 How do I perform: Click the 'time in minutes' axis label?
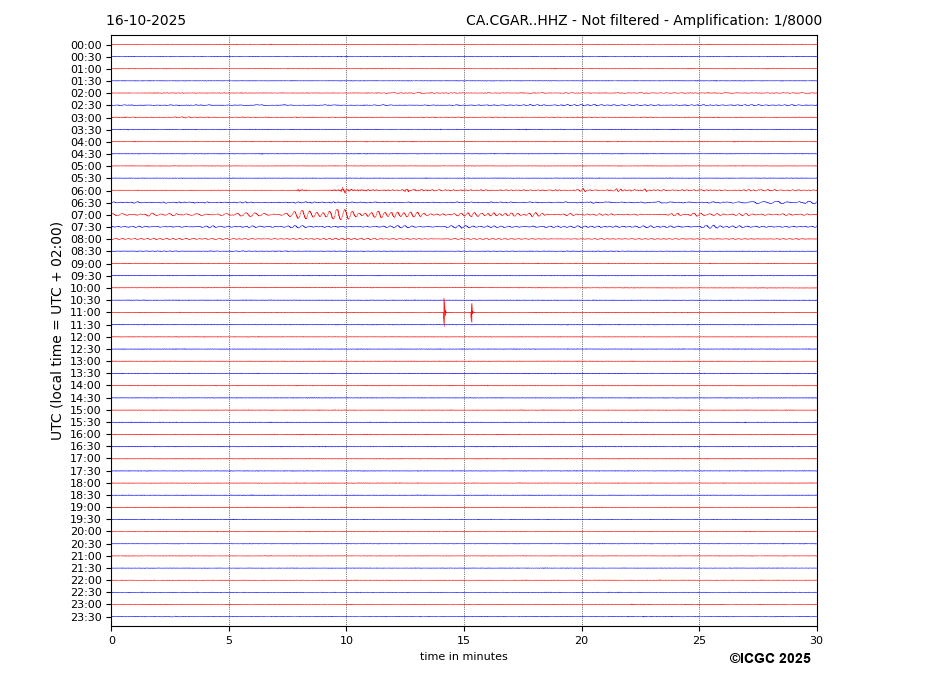pyautogui.click(x=463, y=657)
